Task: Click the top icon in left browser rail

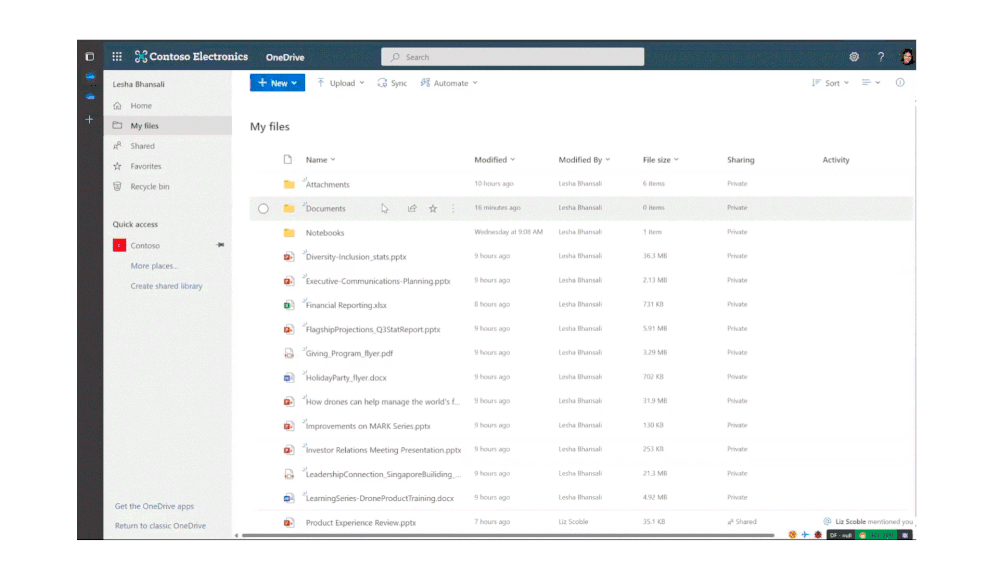Action: tap(90, 57)
